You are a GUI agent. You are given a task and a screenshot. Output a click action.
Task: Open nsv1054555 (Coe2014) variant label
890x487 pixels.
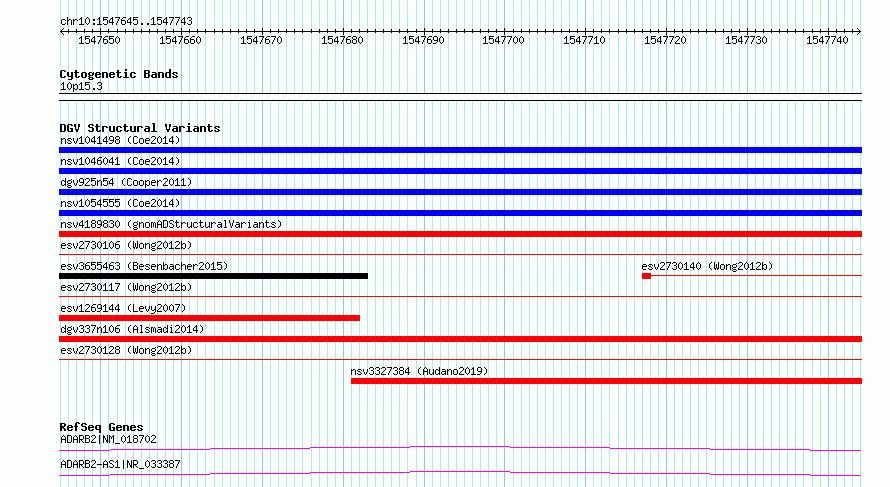pos(120,203)
